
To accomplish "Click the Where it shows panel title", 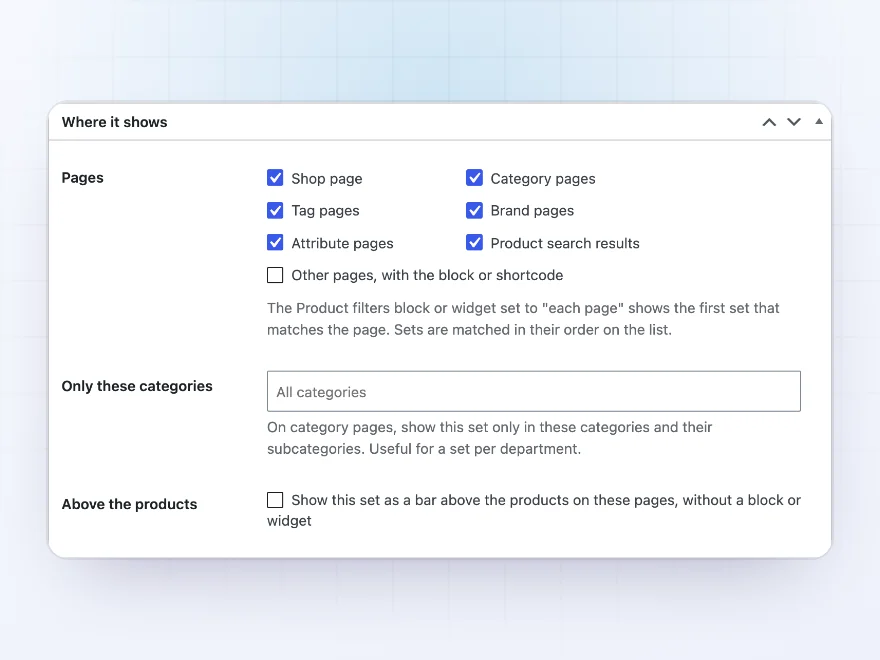I will (x=114, y=122).
